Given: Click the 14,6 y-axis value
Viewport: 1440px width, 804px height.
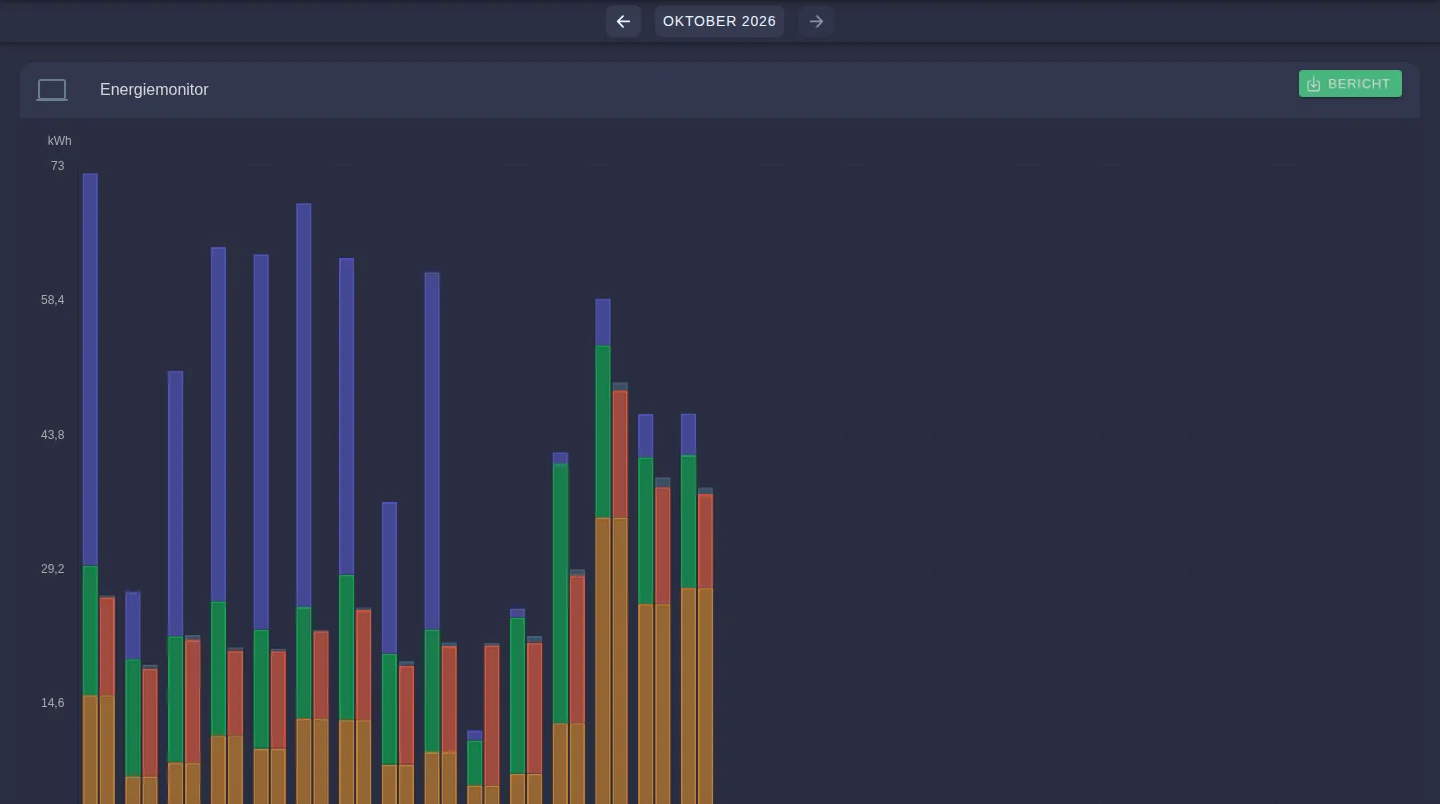Looking at the screenshot, I should click(53, 703).
